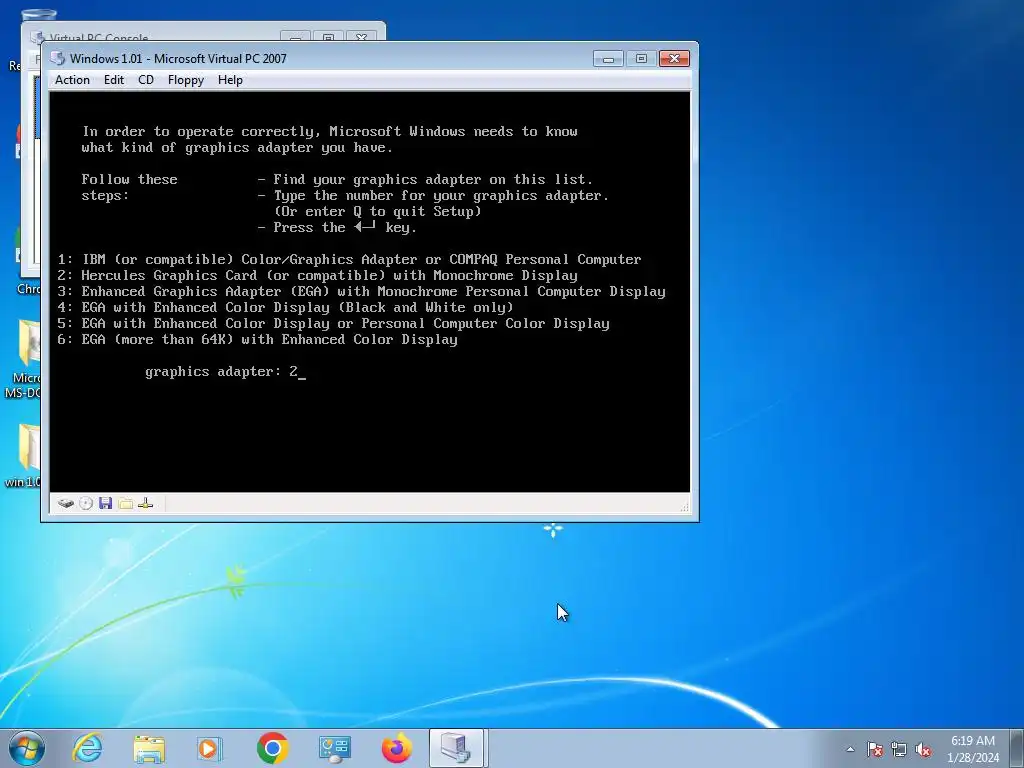Click inside the black DOS setup screen
Image resolution: width=1024 pixels, height=768 pixels.
(370, 292)
